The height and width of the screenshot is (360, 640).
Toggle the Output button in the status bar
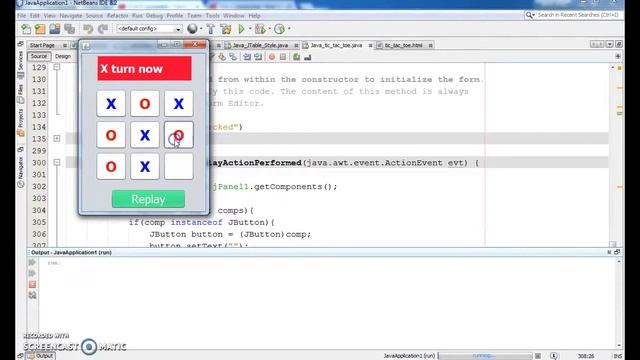(x=40, y=356)
